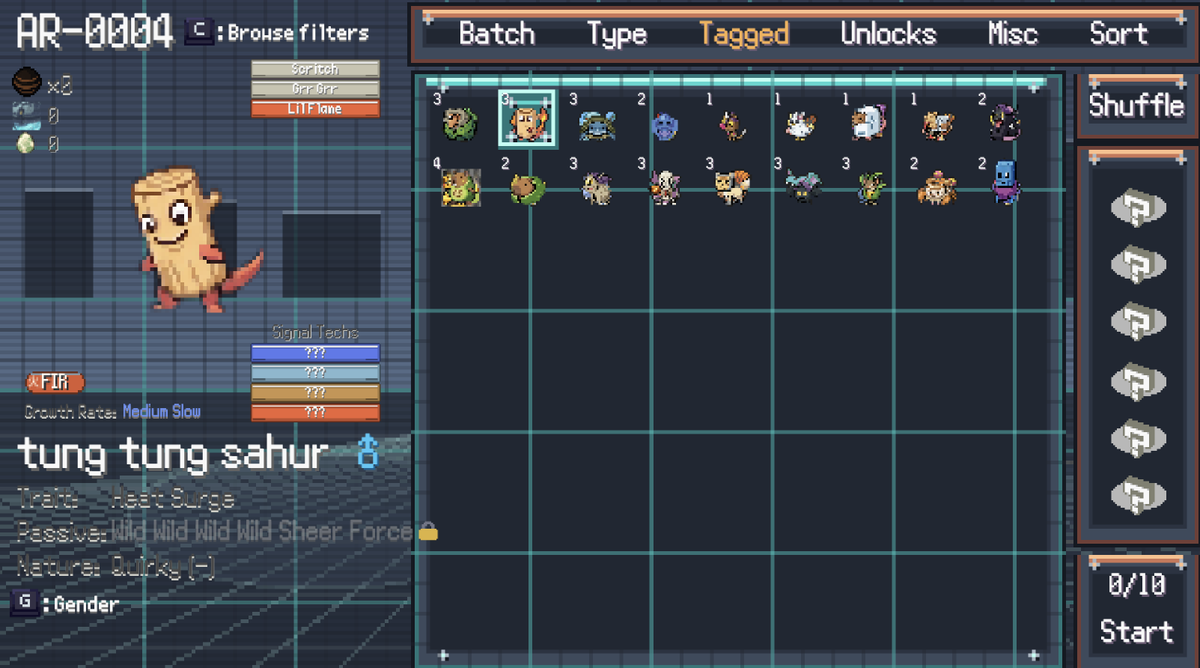This screenshot has height=668, width=1200.
Task: Click the Heat Surge trait text
Action: coord(173,498)
